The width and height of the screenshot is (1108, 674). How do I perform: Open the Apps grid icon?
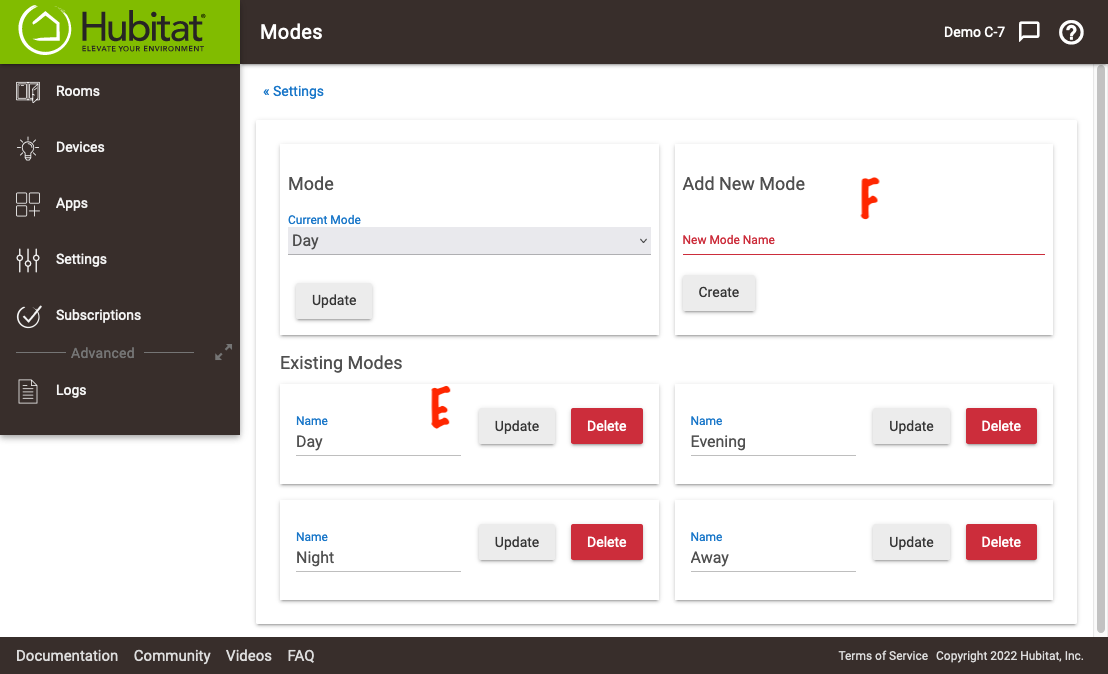pos(28,204)
